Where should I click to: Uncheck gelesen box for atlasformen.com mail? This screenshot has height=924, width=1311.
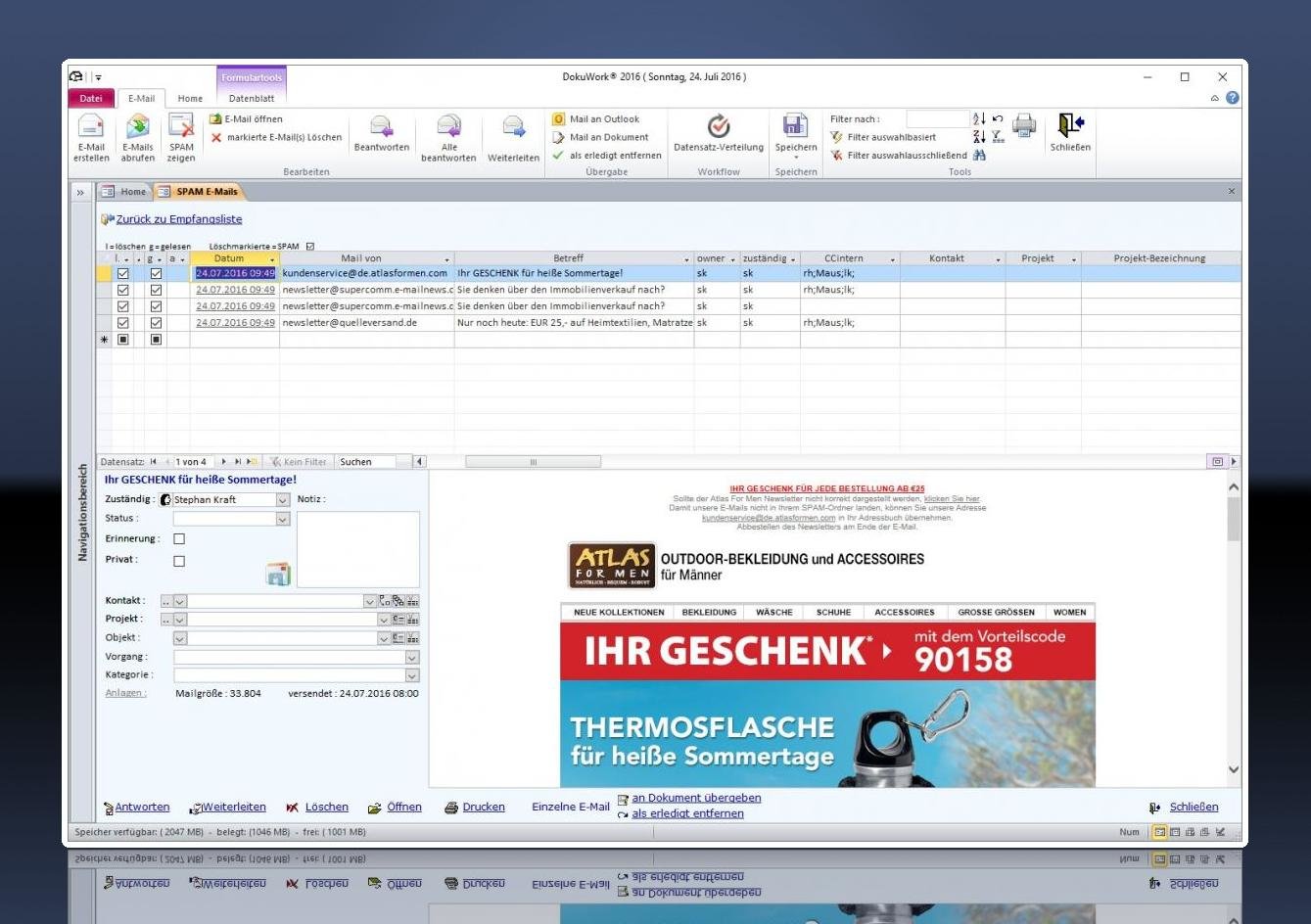[156, 274]
